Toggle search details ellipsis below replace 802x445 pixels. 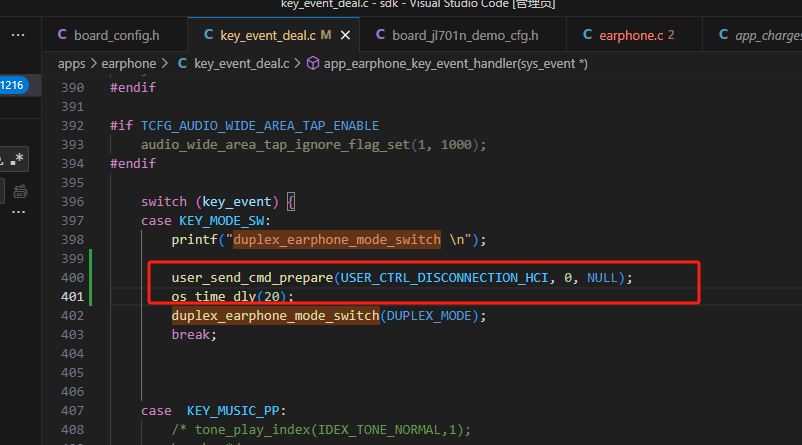point(18,212)
